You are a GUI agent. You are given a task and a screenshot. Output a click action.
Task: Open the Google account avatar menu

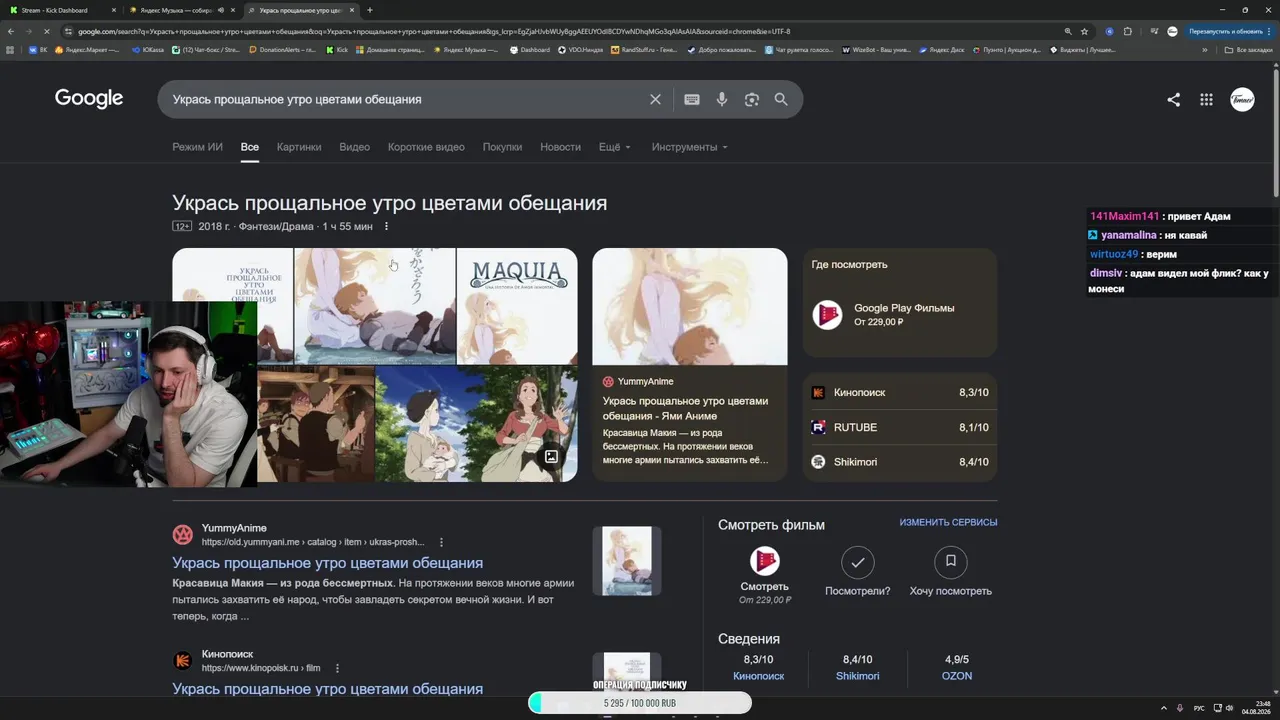tap(1242, 99)
